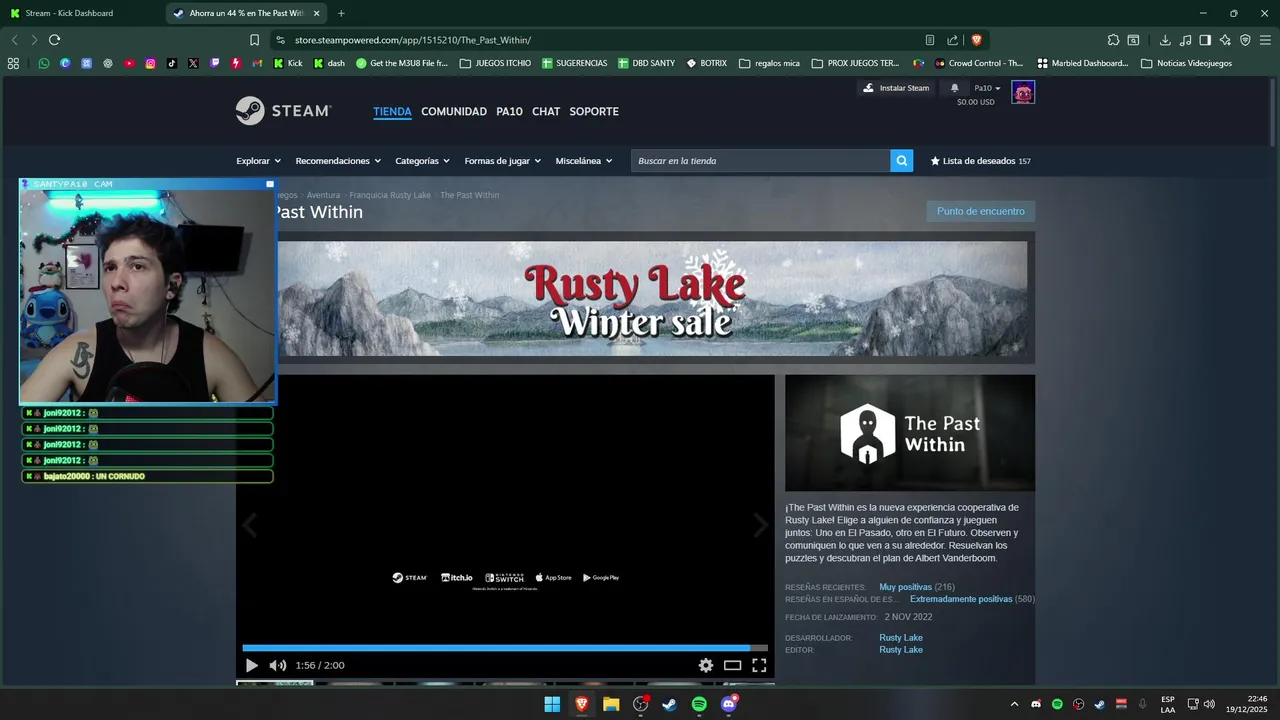Open Discord from the taskbar
The width and height of the screenshot is (1280, 720).
729,704
